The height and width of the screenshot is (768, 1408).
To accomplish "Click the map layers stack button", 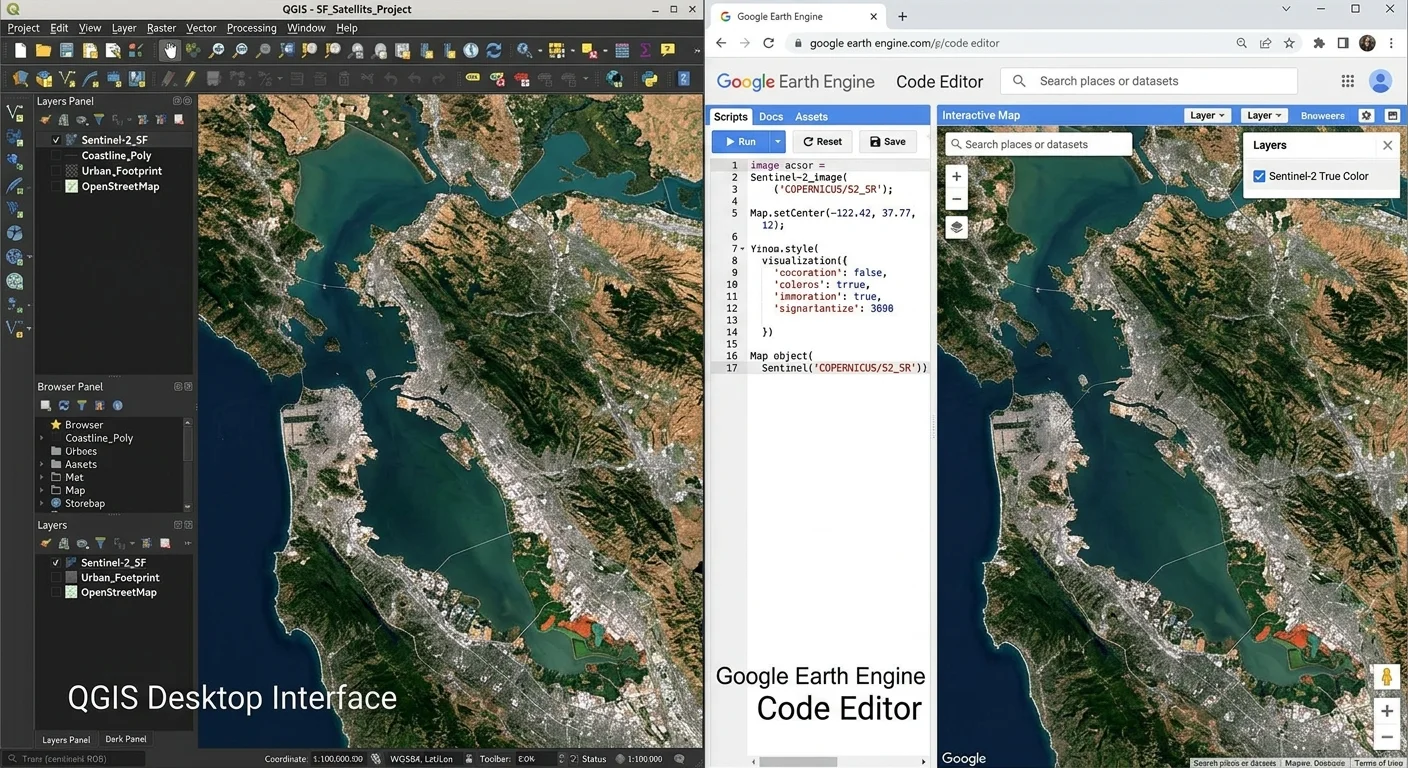I will 956,227.
